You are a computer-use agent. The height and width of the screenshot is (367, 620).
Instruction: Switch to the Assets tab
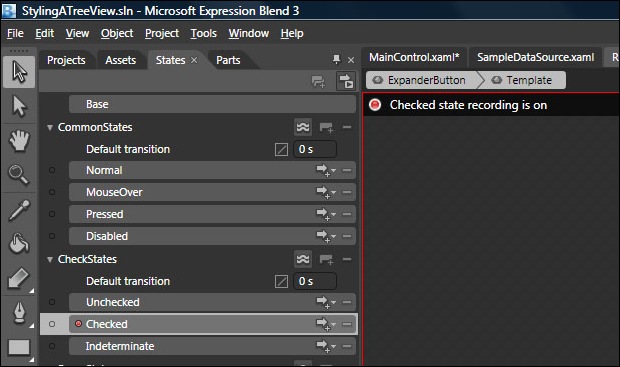[x=121, y=60]
